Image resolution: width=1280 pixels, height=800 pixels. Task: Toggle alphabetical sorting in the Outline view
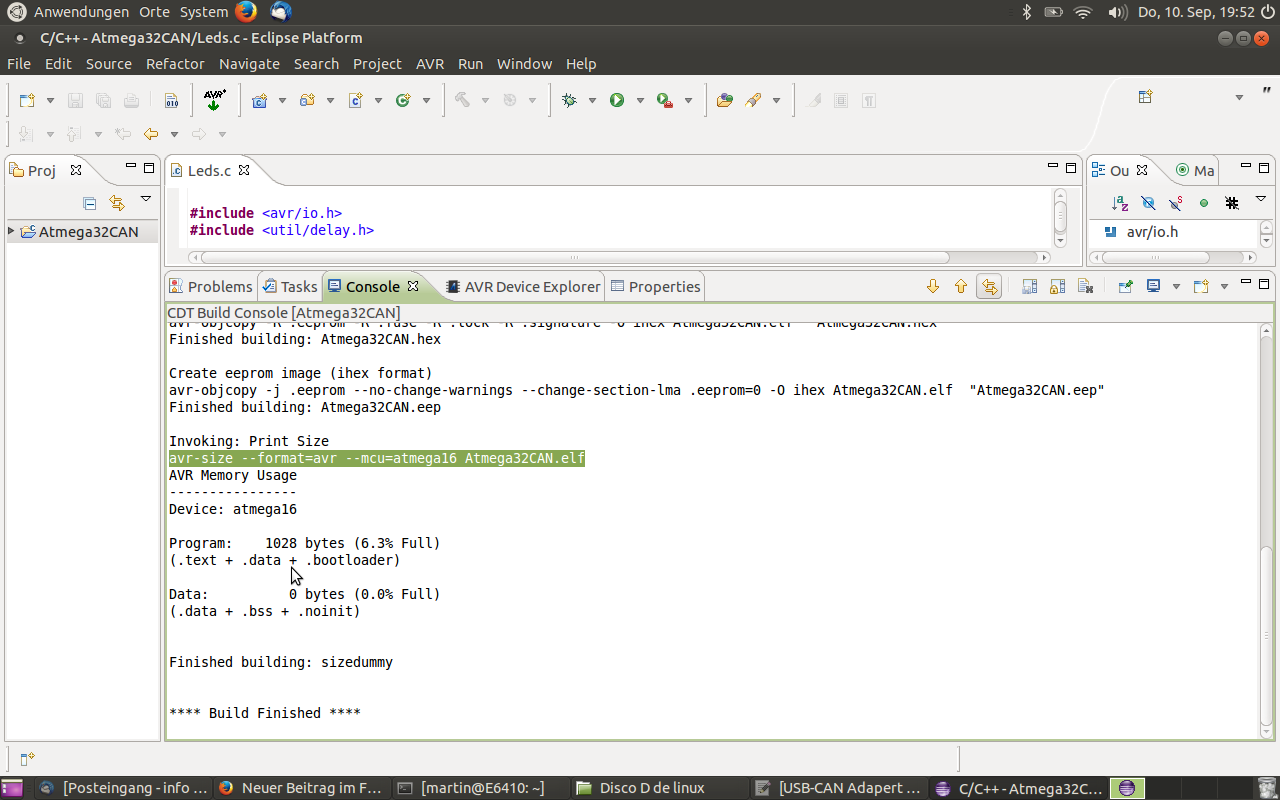point(1120,201)
